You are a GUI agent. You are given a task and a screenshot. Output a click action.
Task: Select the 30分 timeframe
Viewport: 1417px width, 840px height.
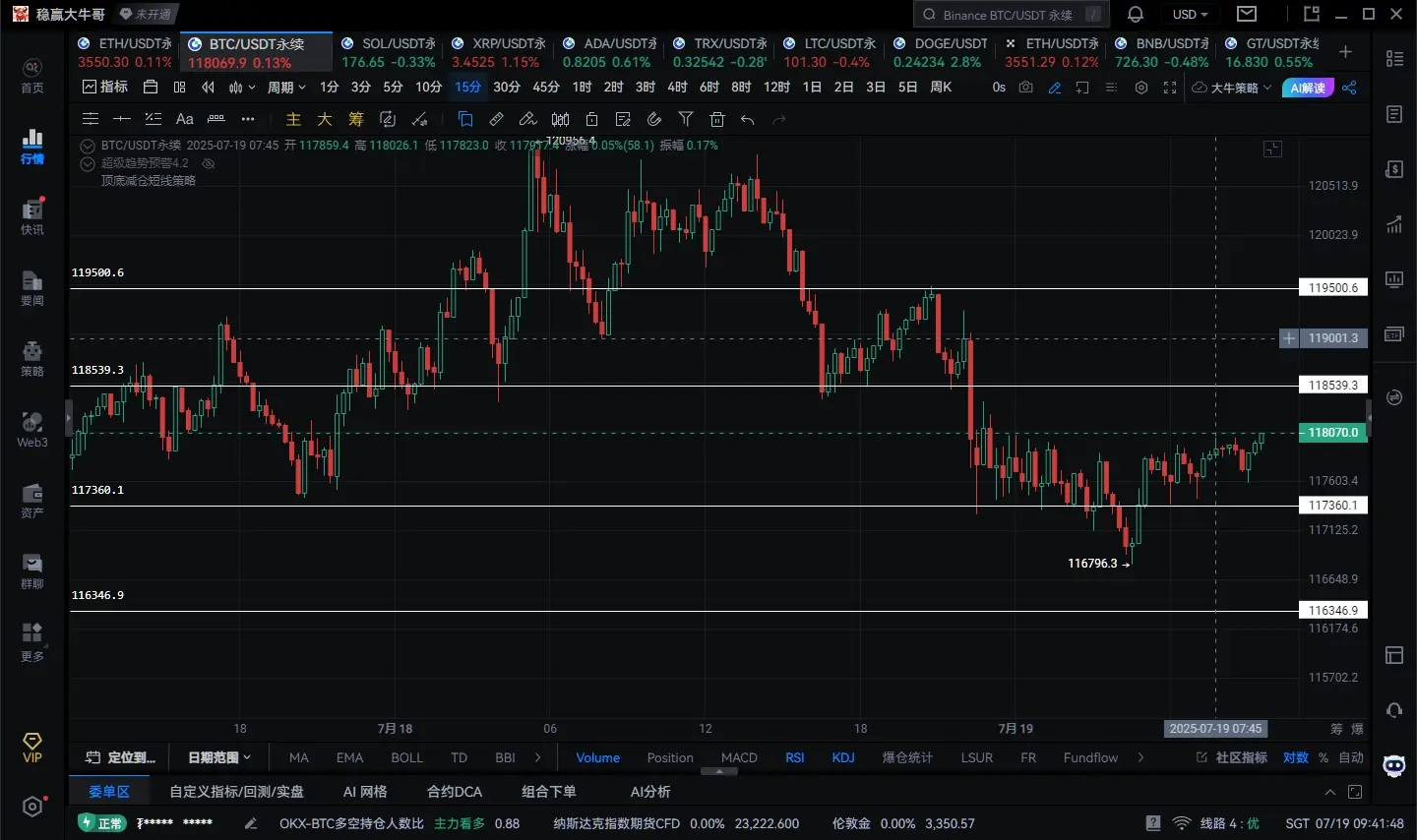[507, 88]
